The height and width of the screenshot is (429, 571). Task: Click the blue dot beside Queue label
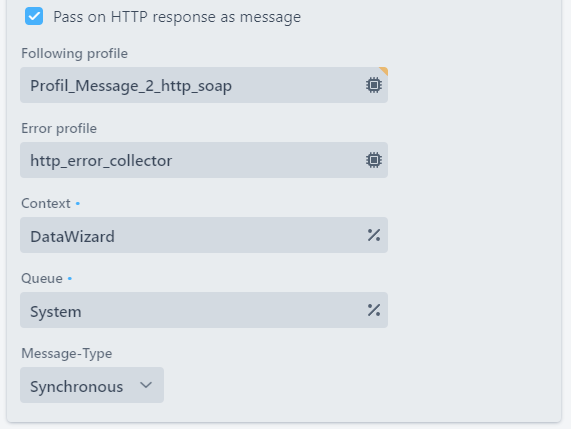click(x=70, y=279)
